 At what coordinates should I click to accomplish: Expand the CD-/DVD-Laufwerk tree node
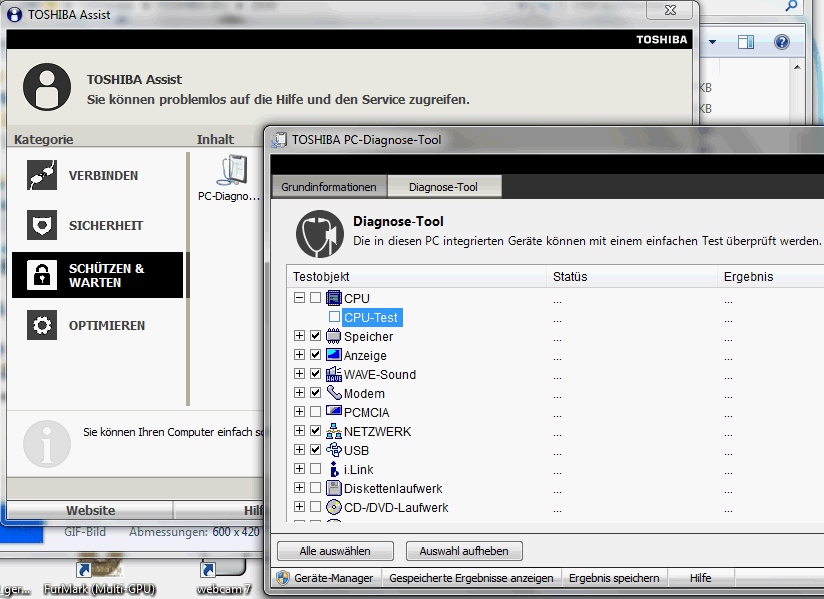pyautogui.click(x=300, y=507)
